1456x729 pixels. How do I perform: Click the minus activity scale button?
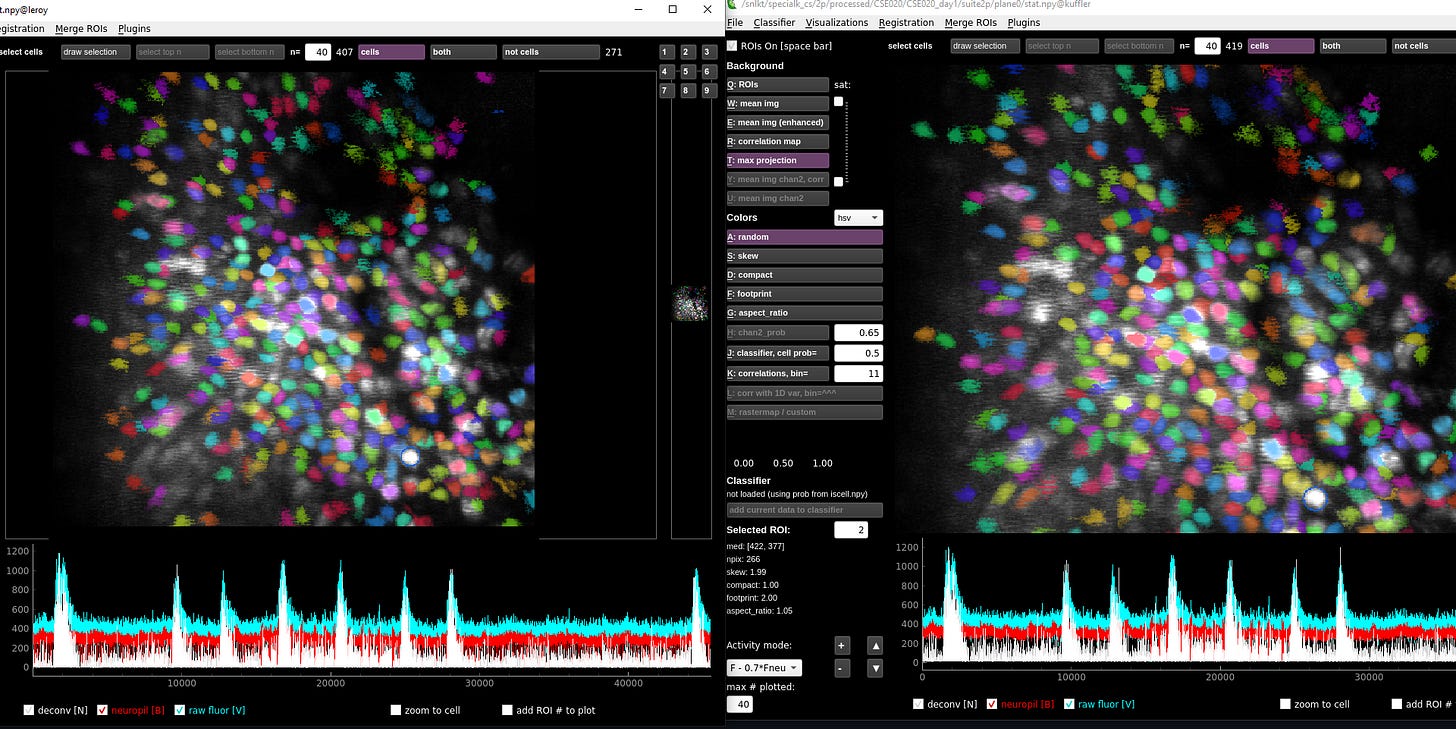point(842,668)
